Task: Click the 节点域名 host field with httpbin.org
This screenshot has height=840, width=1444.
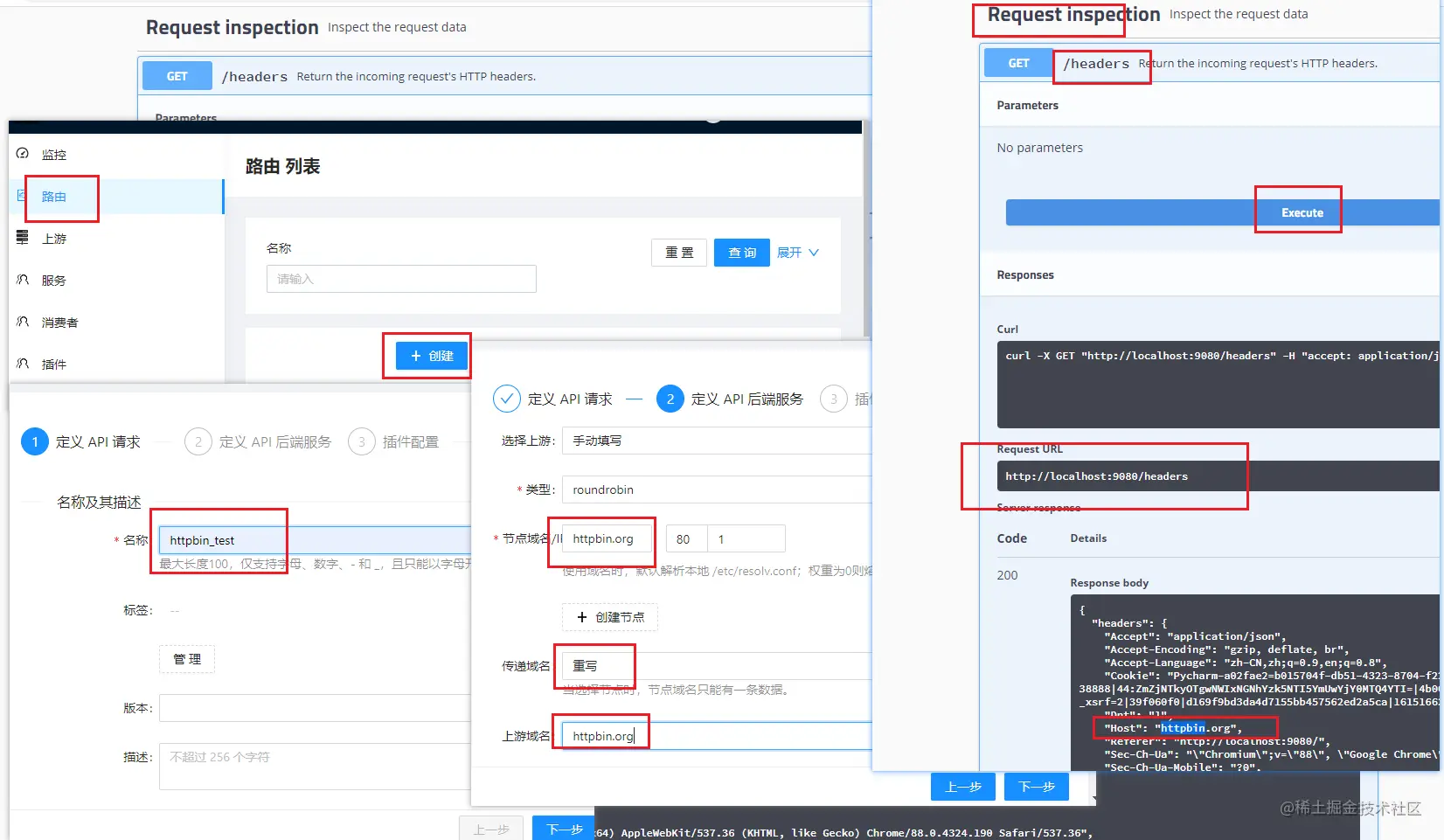Action: (607, 538)
